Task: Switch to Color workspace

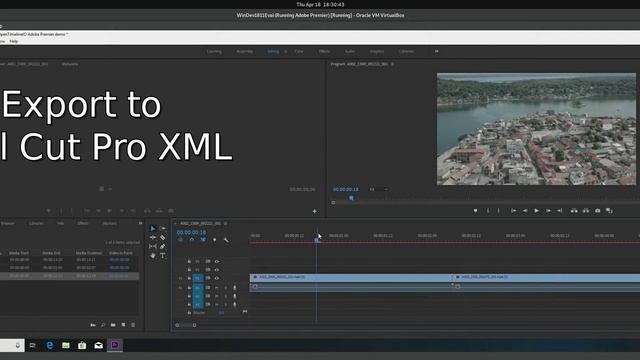Action: click(299, 51)
